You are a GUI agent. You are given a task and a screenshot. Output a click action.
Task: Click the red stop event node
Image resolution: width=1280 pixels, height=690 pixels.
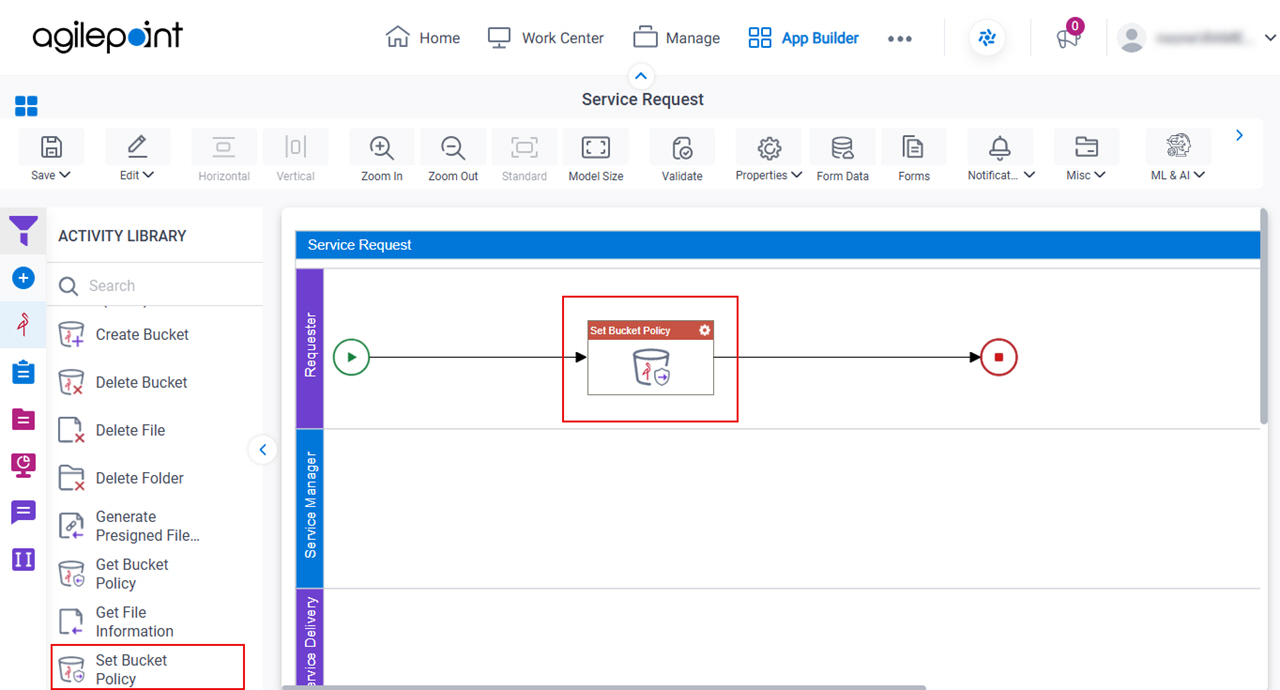tap(998, 357)
